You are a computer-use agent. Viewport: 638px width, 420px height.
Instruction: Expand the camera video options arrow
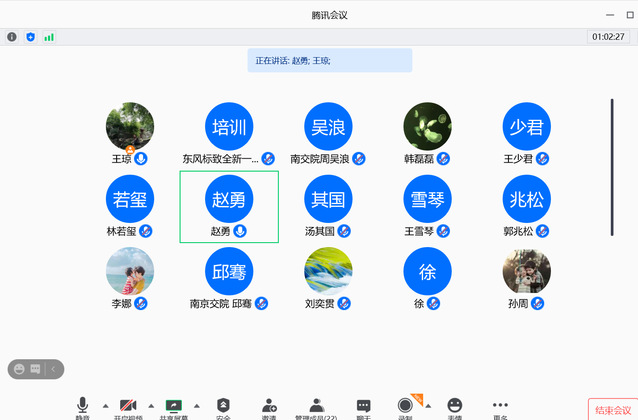pyautogui.click(x=151, y=405)
